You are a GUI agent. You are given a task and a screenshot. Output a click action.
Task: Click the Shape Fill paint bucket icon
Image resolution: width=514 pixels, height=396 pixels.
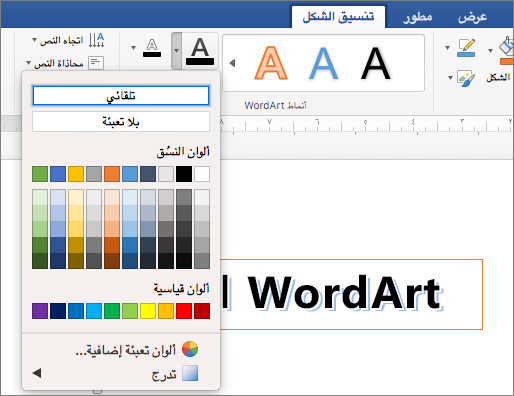[506, 51]
